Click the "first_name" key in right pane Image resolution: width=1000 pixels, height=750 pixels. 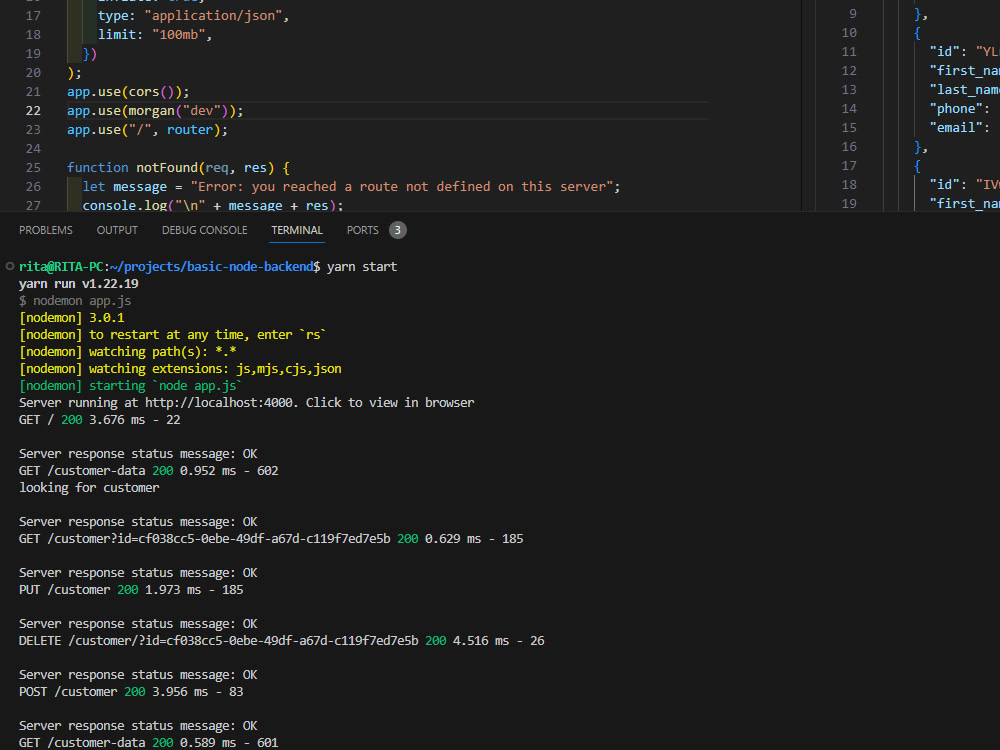tap(962, 70)
